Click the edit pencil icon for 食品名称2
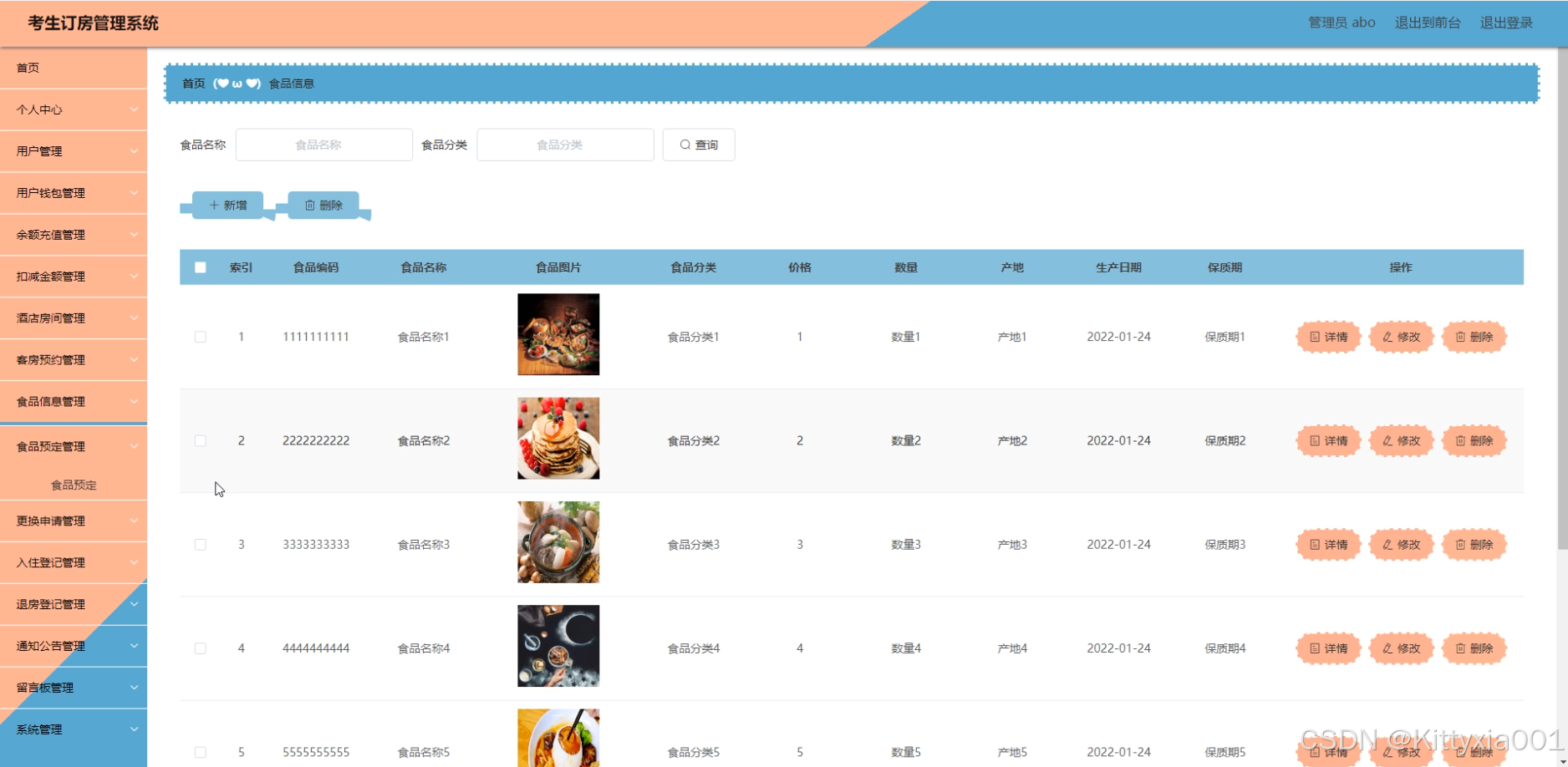1568x767 pixels. tap(1387, 440)
